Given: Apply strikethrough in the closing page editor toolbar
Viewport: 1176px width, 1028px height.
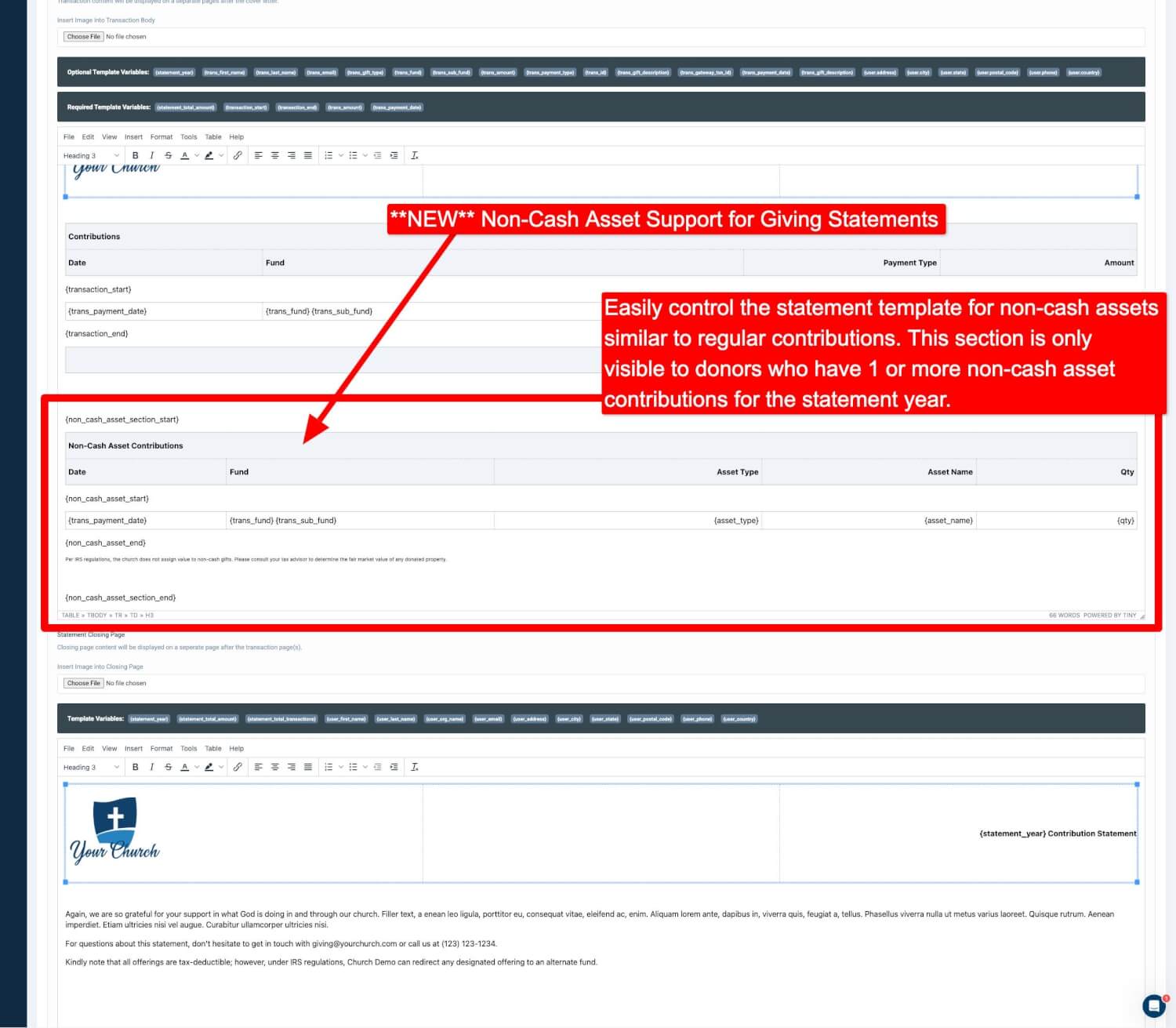Looking at the screenshot, I should 168,767.
